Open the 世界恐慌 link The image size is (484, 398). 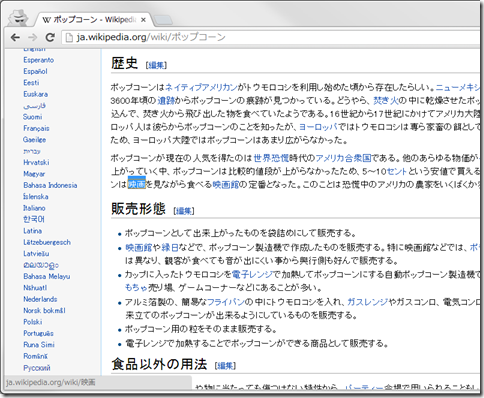(x=271, y=158)
